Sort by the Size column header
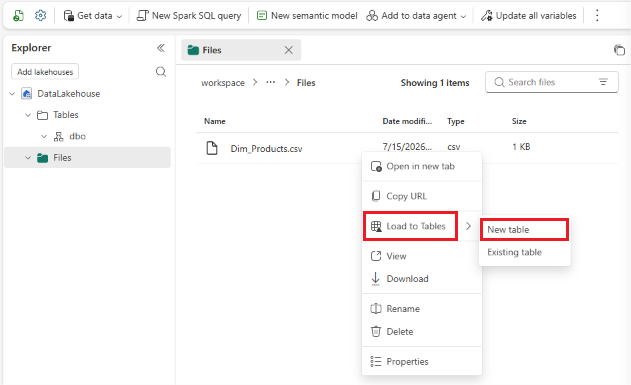This screenshot has width=631, height=385. click(x=519, y=121)
